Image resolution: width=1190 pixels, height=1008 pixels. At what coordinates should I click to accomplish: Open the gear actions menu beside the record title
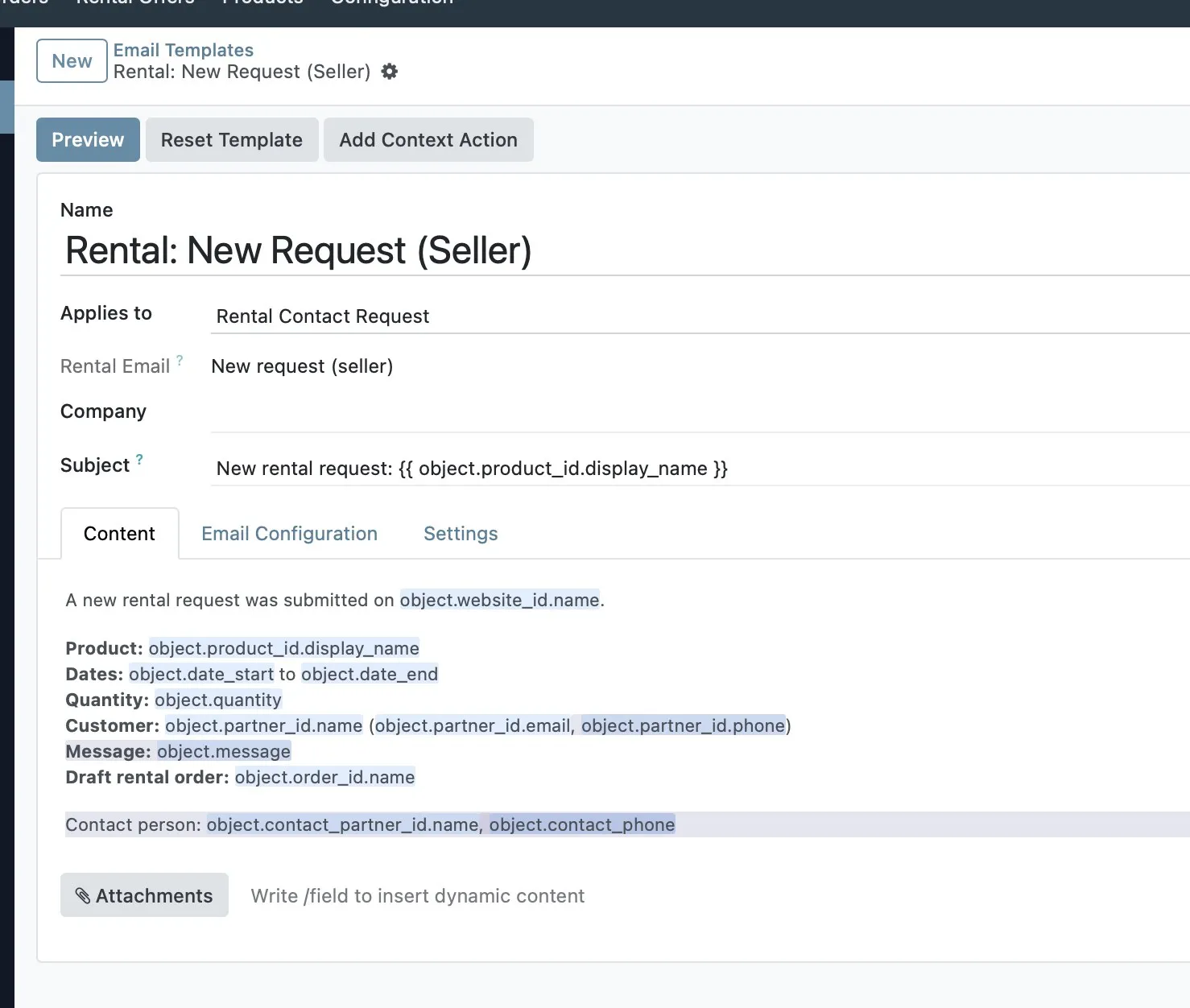pos(390,72)
